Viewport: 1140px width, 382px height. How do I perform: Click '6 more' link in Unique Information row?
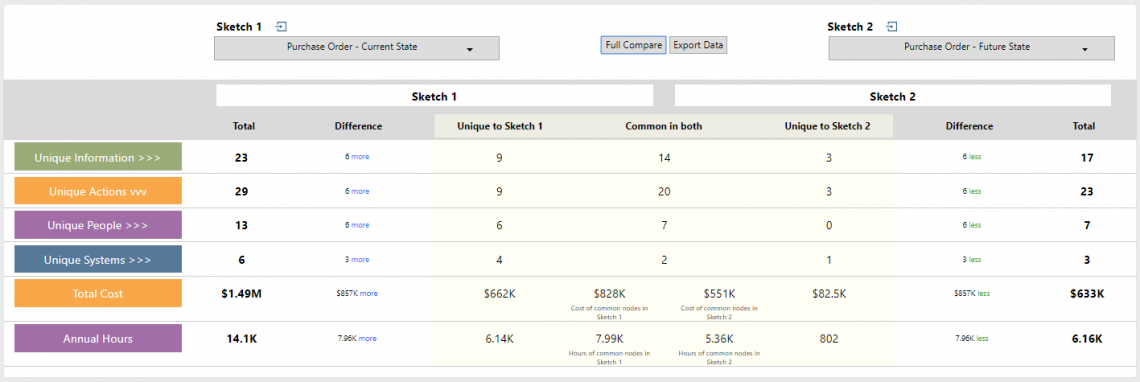point(357,156)
